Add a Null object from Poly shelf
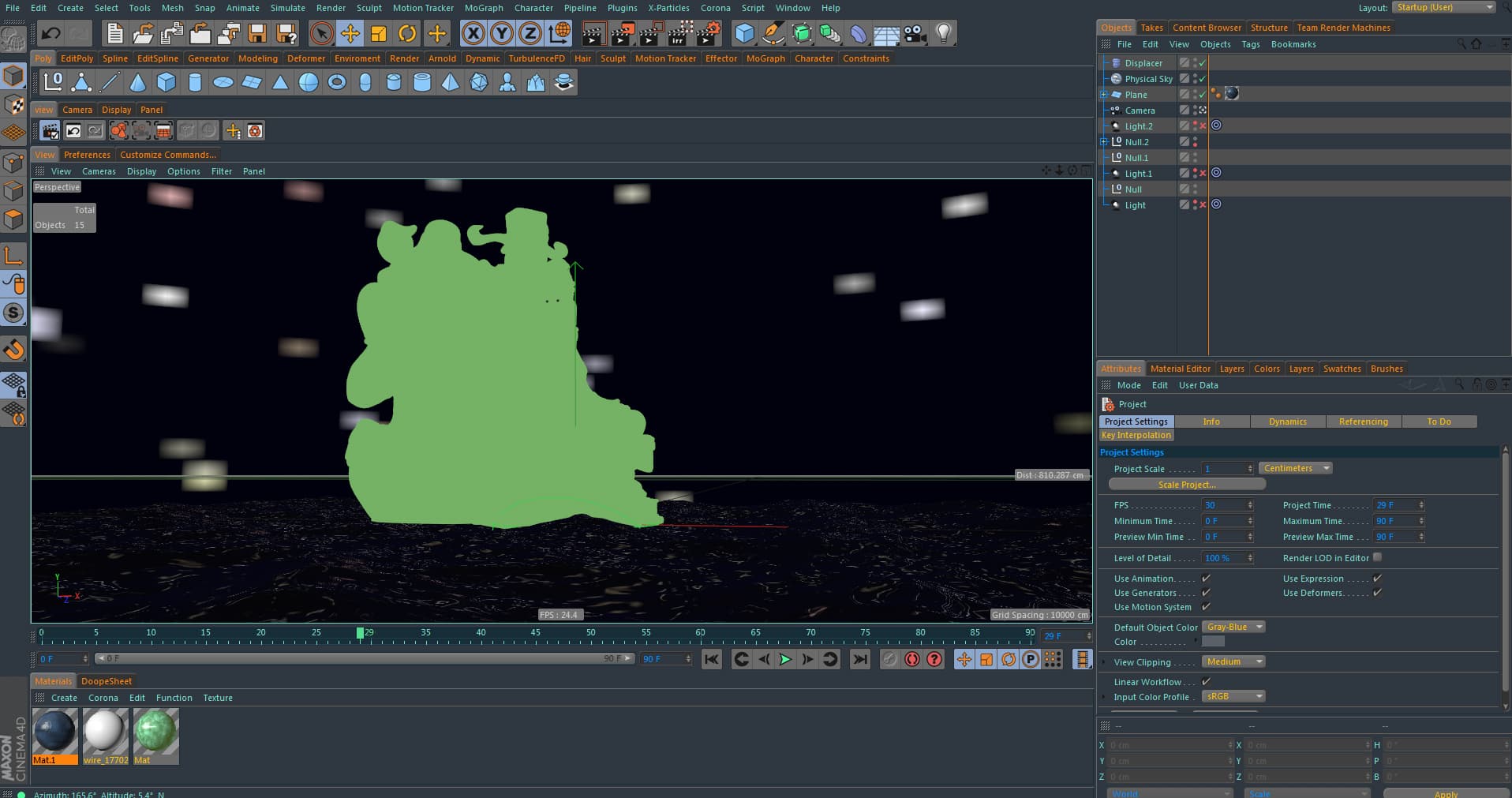The width and height of the screenshot is (1512, 798). [53, 82]
